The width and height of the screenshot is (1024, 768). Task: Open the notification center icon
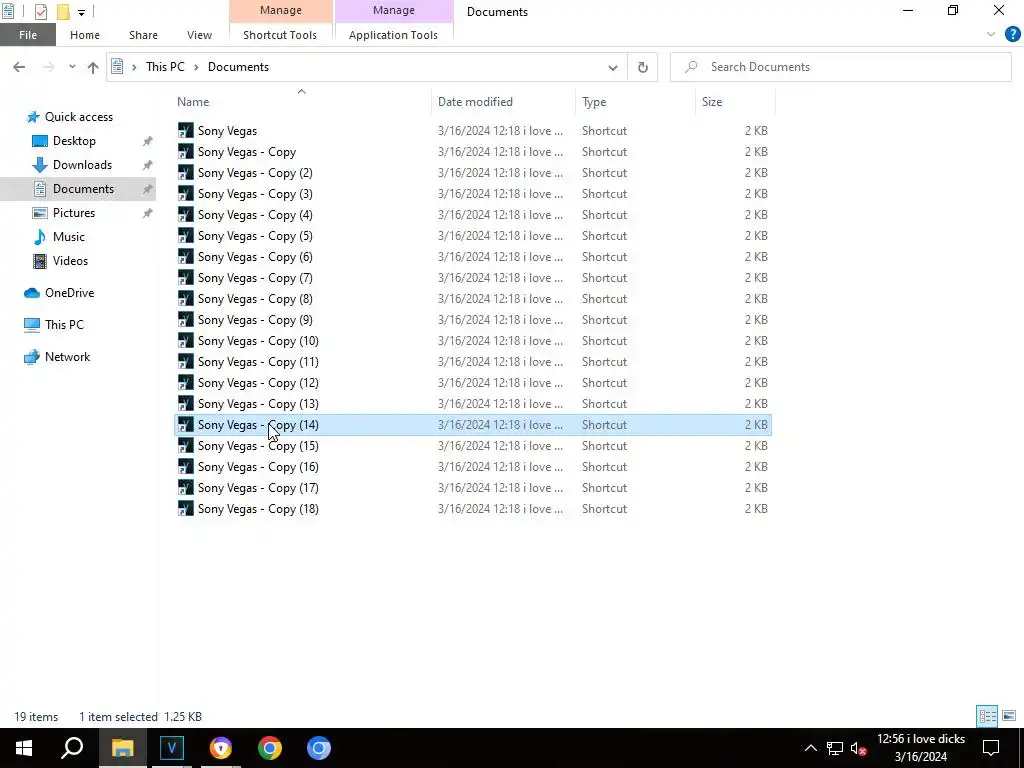(x=991, y=748)
